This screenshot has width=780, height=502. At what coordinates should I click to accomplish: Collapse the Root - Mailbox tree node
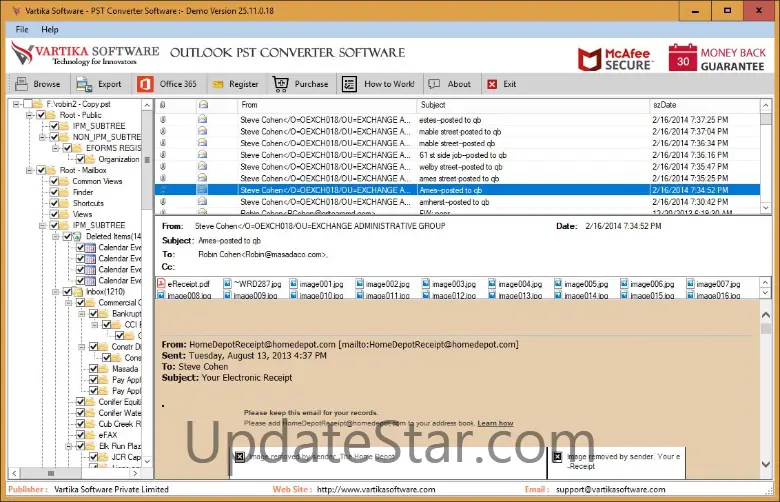pos(29,170)
